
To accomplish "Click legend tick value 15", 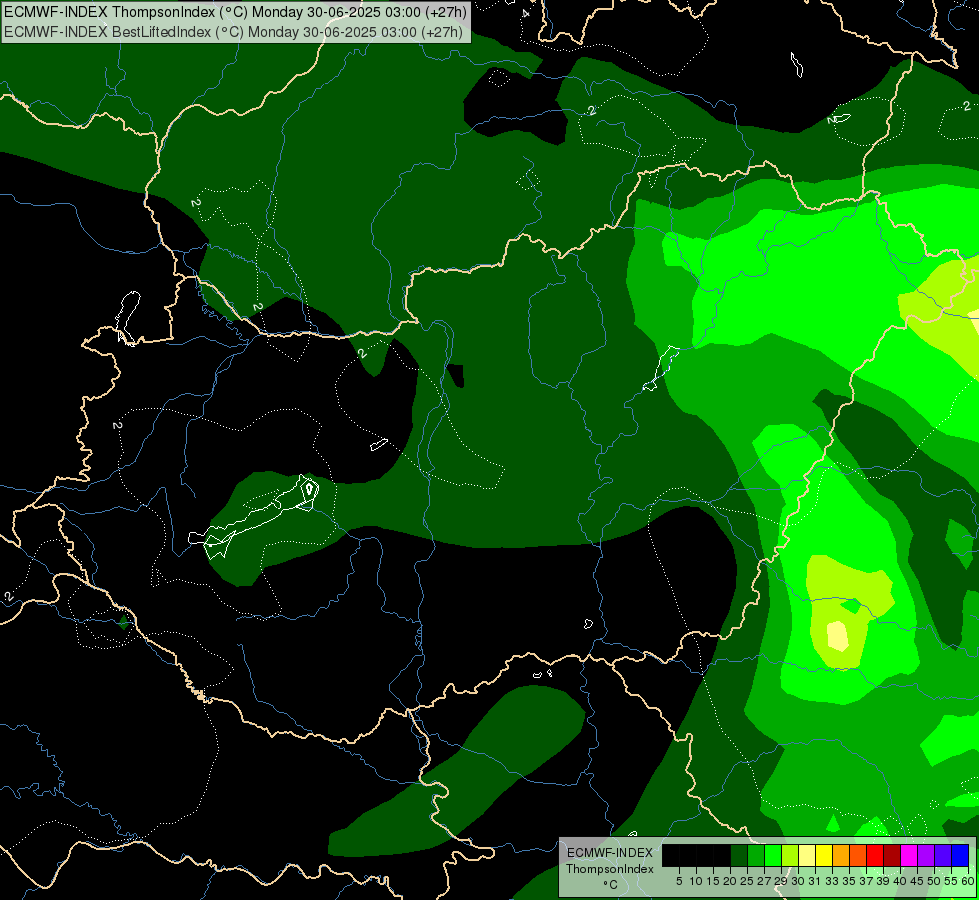I will [x=714, y=881].
